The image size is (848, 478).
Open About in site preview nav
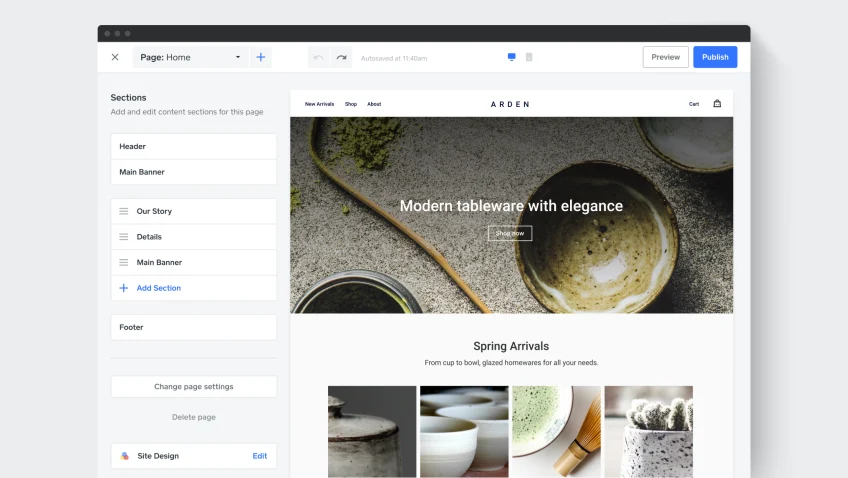pos(374,104)
